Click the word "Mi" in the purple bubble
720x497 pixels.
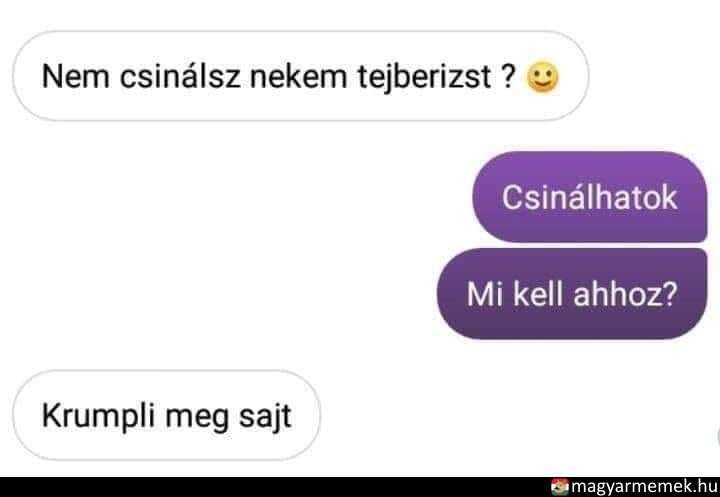484,294
